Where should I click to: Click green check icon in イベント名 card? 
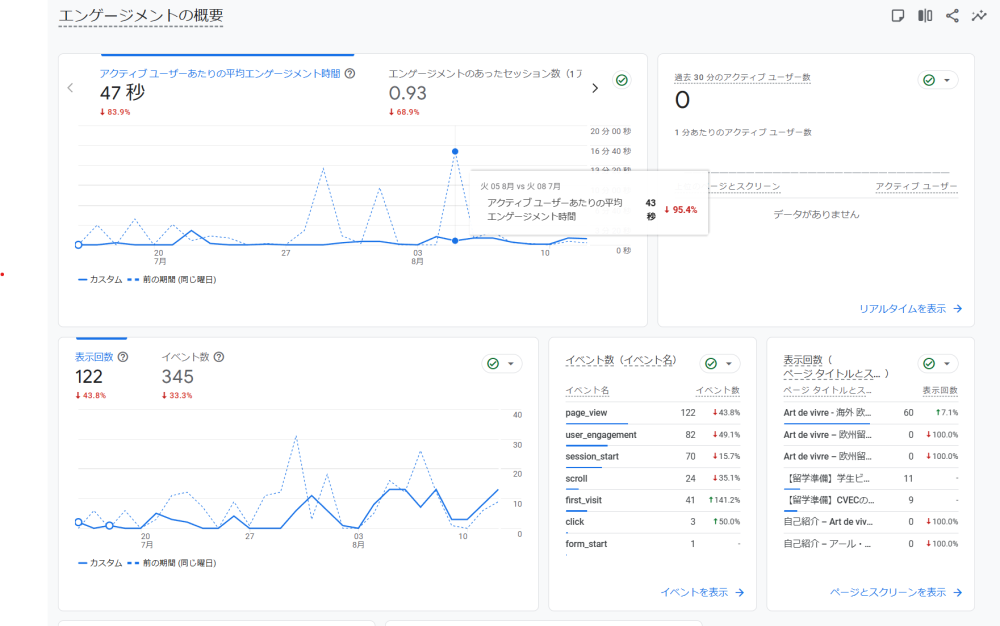tap(711, 363)
